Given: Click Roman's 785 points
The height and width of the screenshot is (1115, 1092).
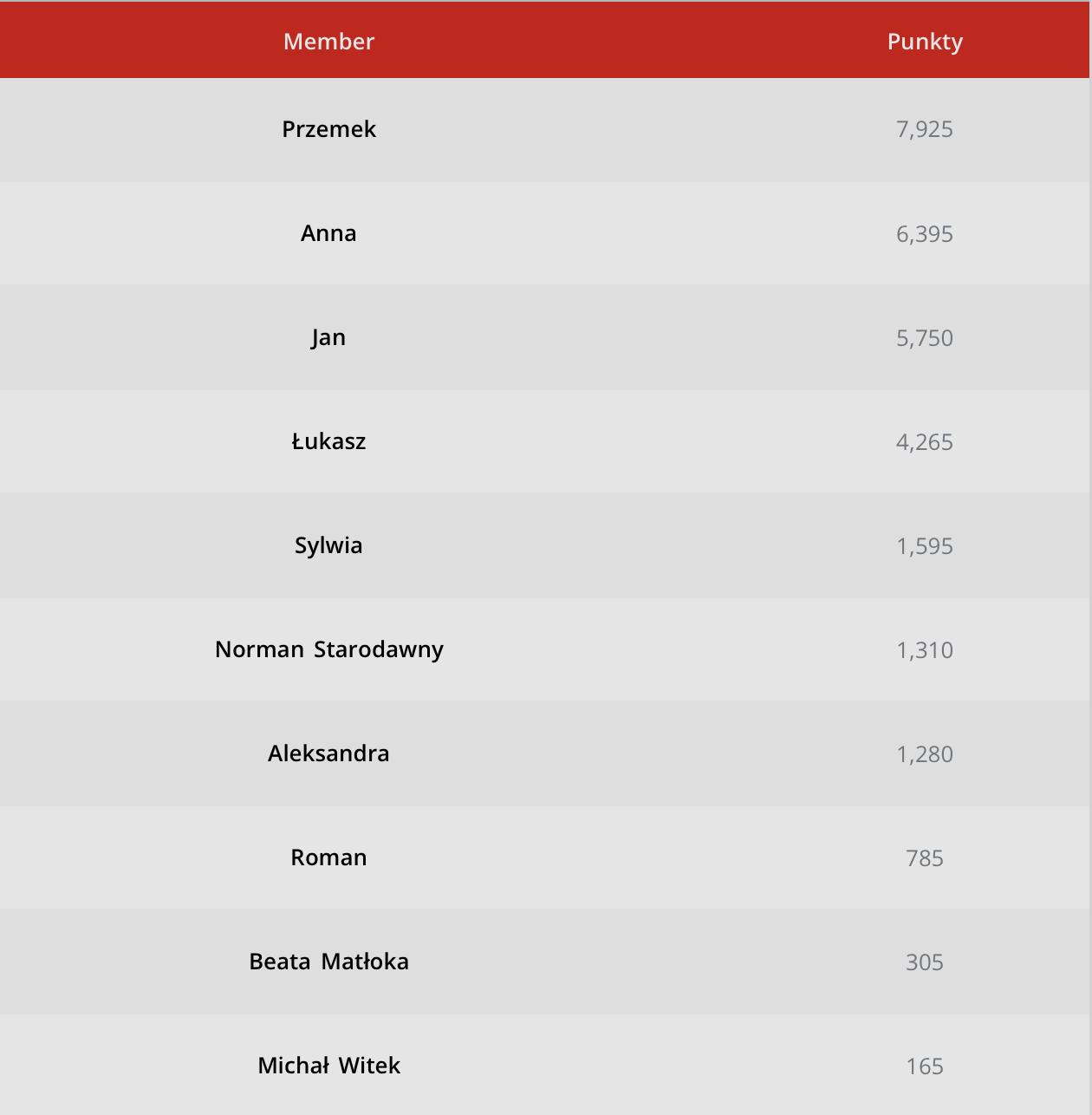Looking at the screenshot, I should coord(925,858).
